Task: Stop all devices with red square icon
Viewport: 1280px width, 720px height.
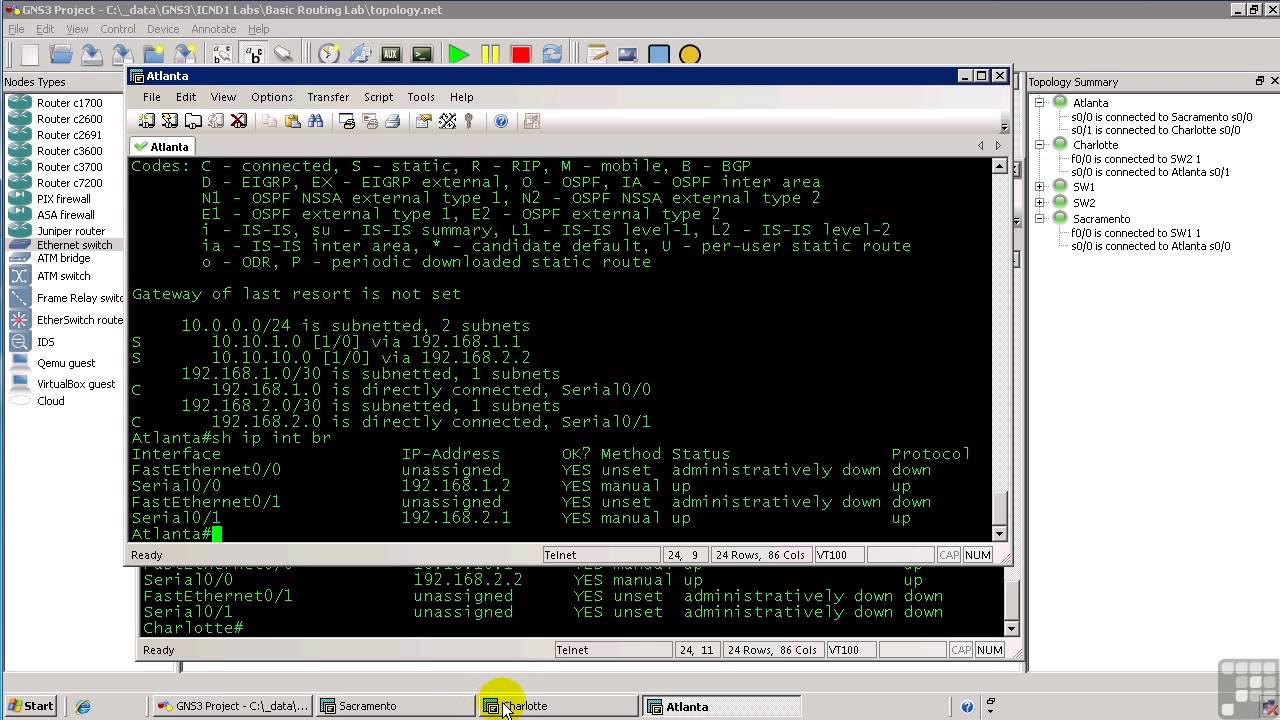Action: point(521,54)
